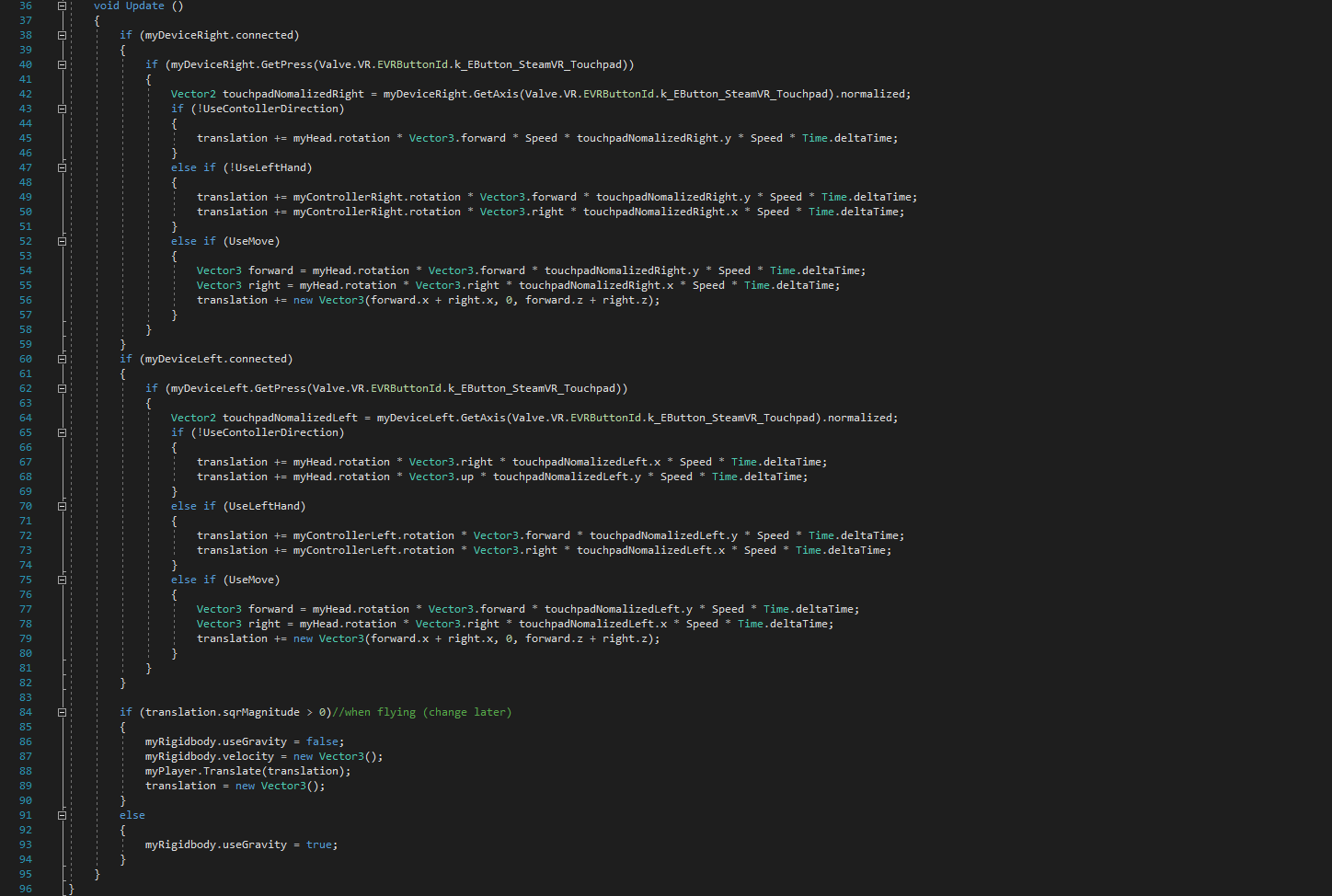Click line number 58 in the gutter
Screen dimensions: 1332x896
(x=26, y=329)
